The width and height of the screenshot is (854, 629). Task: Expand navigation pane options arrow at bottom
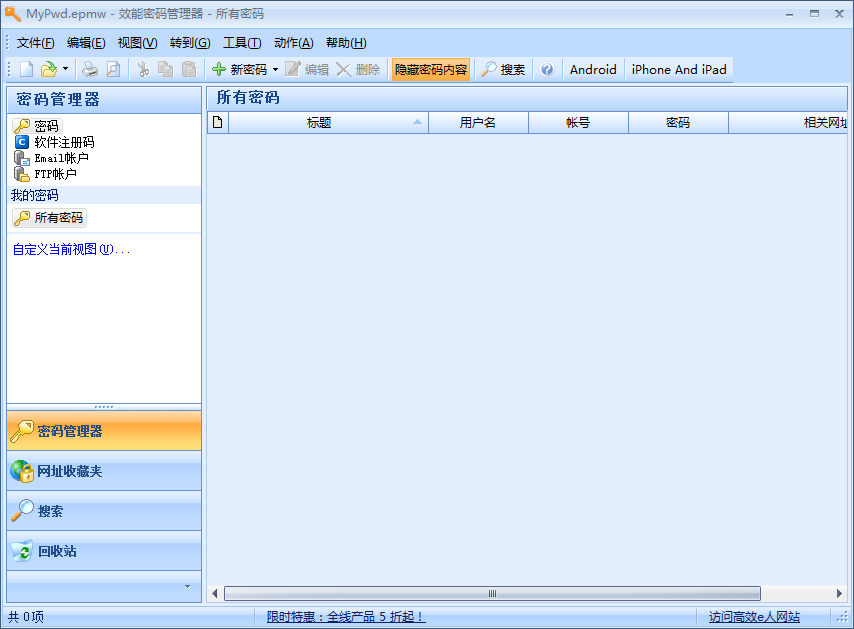tap(187, 586)
